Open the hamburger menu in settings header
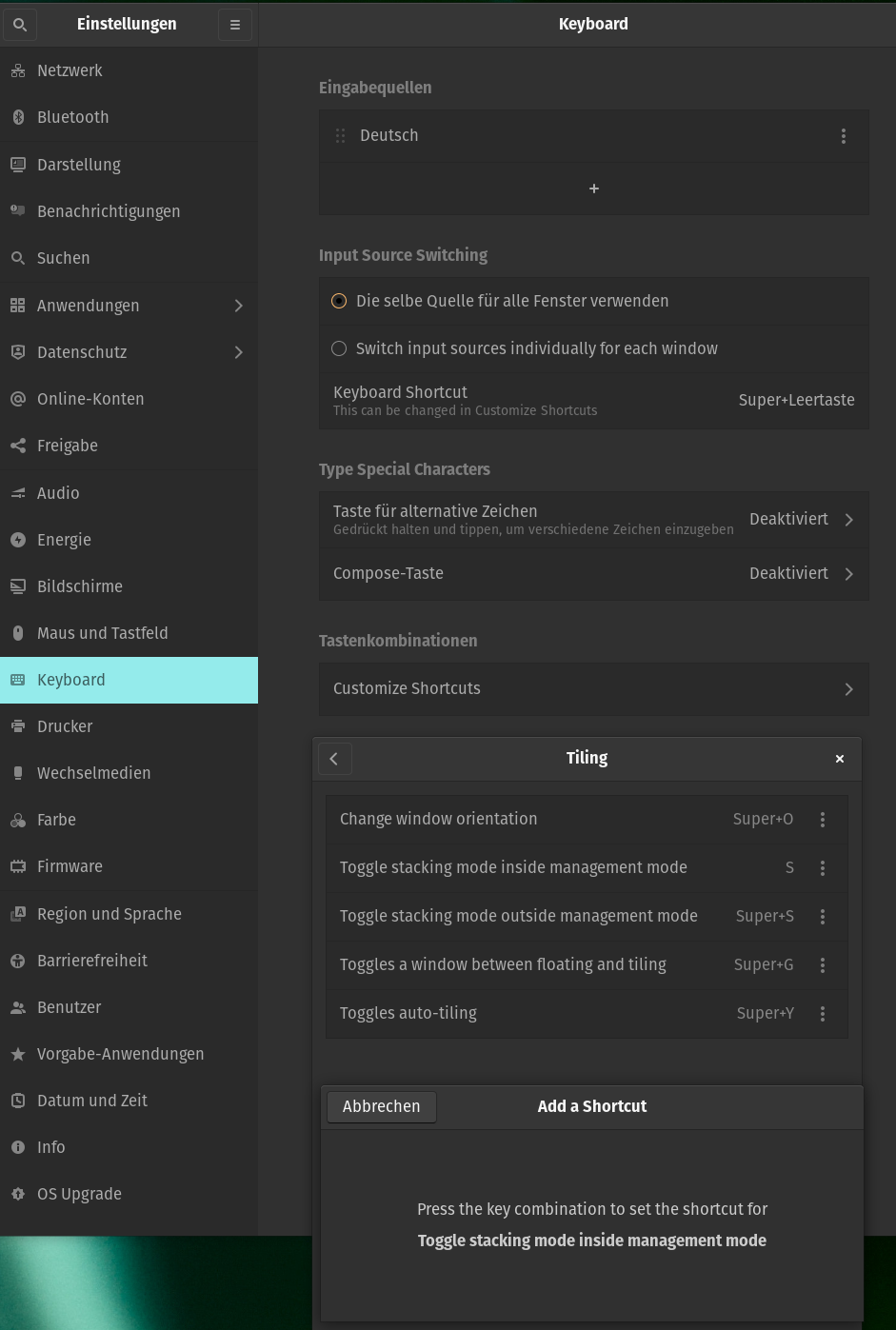Image resolution: width=896 pixels, height=1330 pixels. pos(235,25)
